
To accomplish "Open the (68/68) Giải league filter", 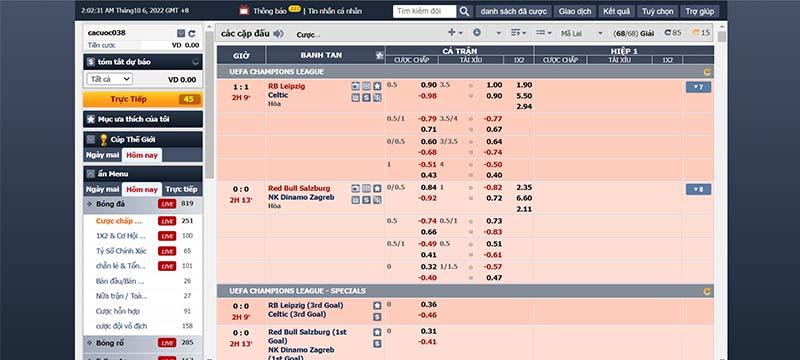I will (633, 33).
